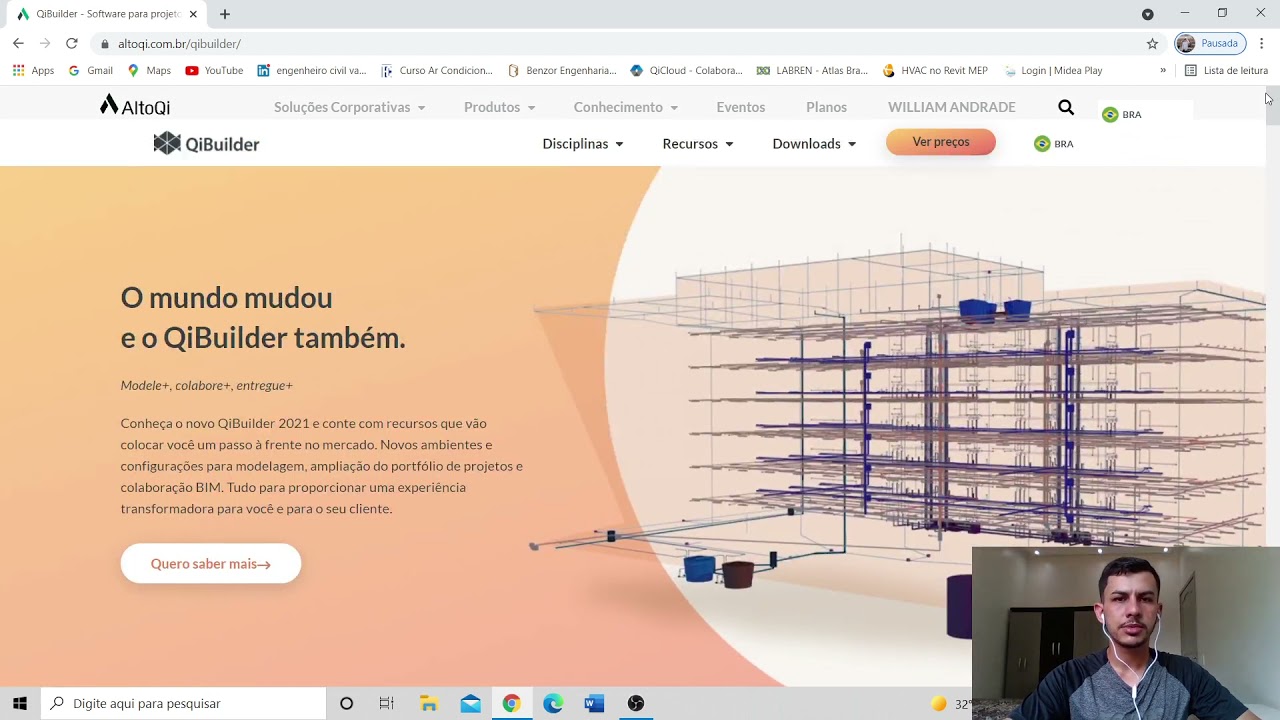Open Lista de leitura reading list
1280x720 pixels.
point(1226,70)
